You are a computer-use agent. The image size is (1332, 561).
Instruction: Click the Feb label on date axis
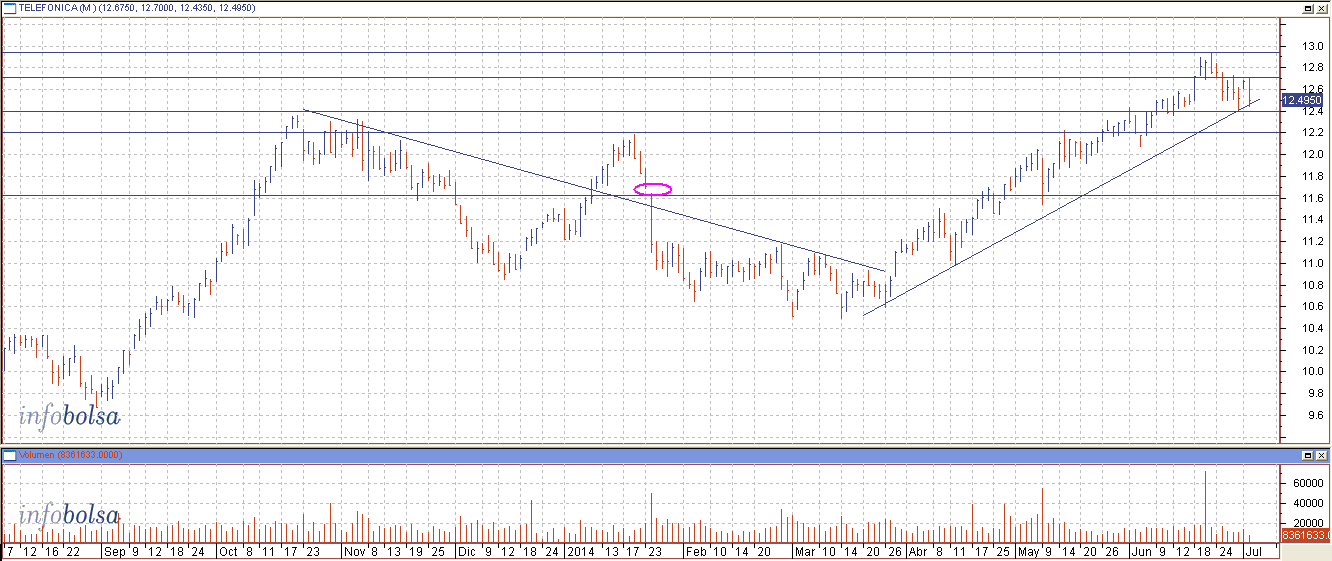tap(694, 551)
